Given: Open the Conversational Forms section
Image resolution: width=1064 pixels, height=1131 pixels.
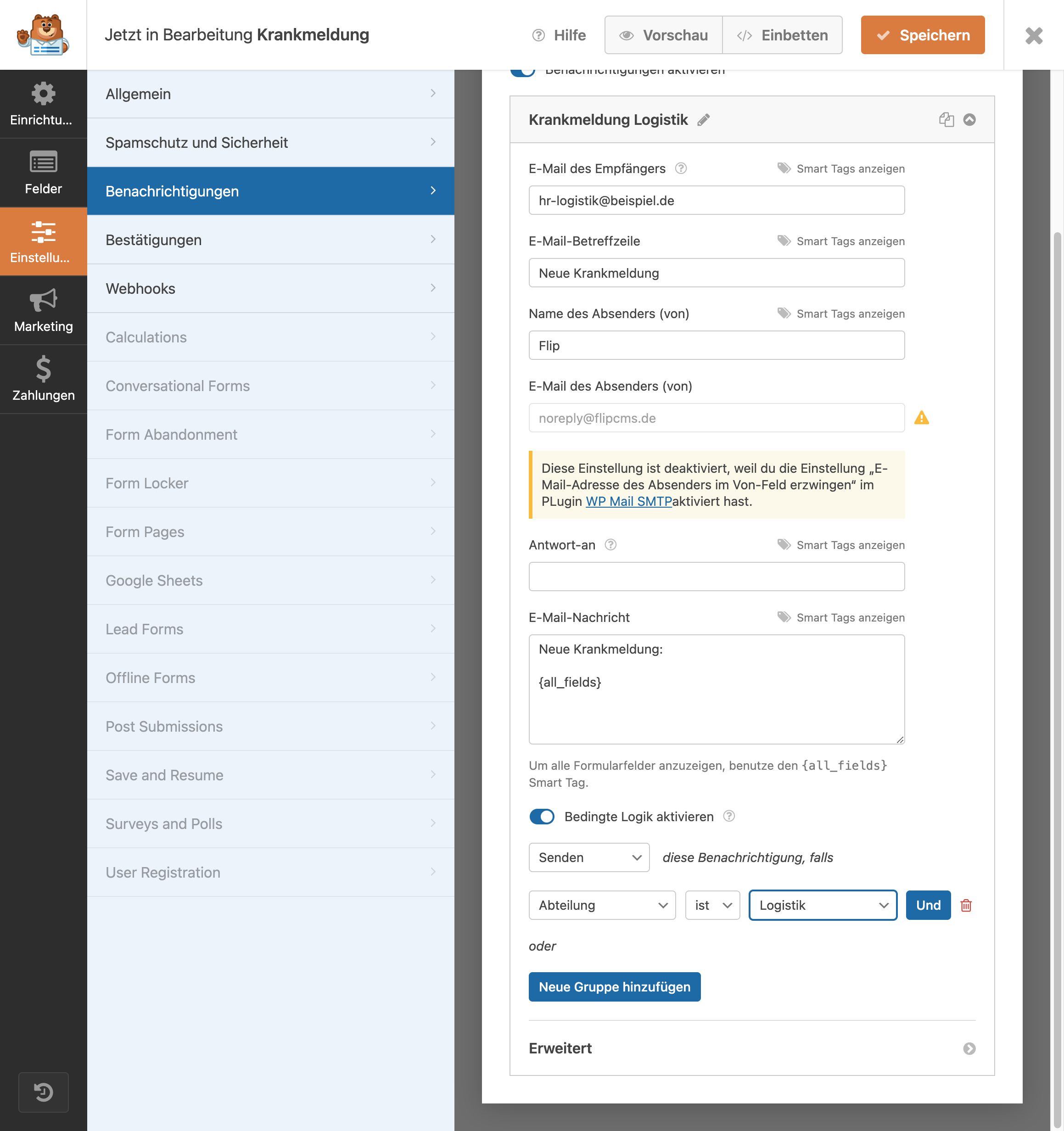Looking at the screenshot, I should pyautogui.click(x=271, y=386).
